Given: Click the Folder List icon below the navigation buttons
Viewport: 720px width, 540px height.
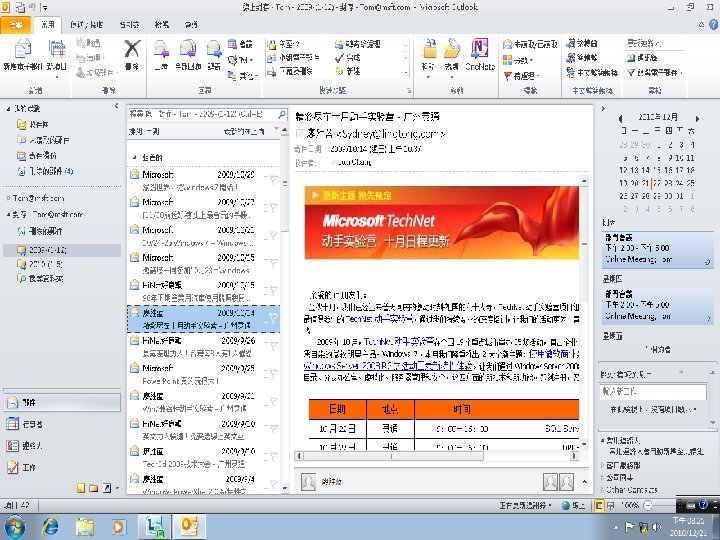Looking at the screenshot, I should point(94,488).
